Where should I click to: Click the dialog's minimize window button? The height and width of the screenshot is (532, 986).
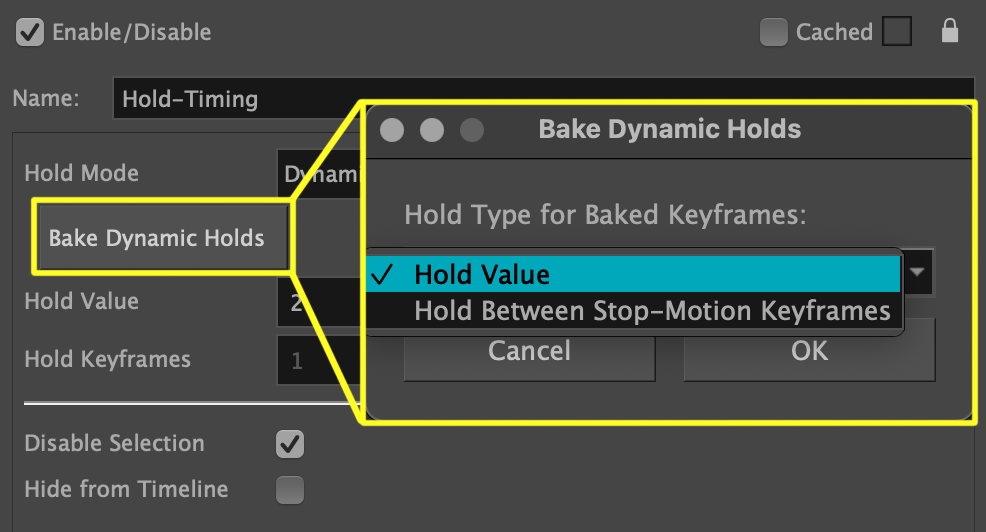click(431, 130)
